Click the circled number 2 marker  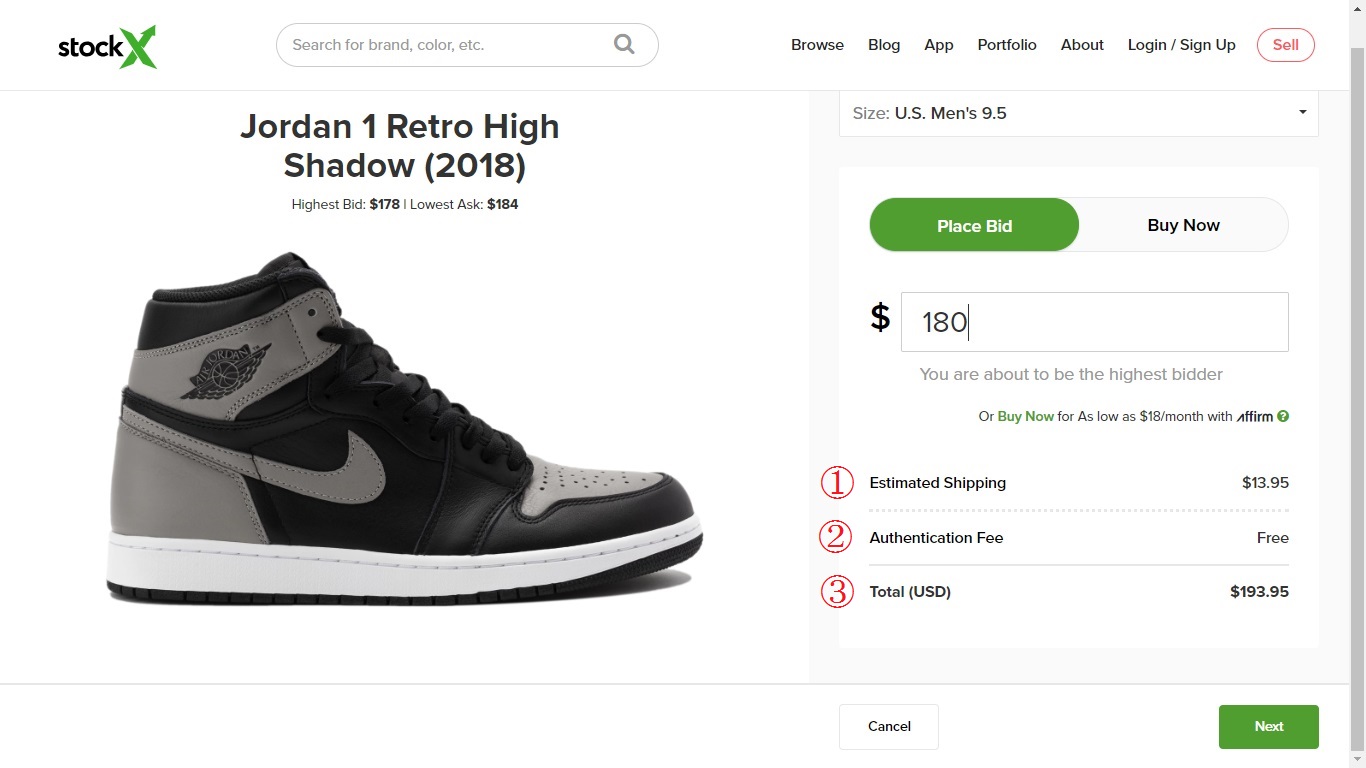click(x=835, y=537)
